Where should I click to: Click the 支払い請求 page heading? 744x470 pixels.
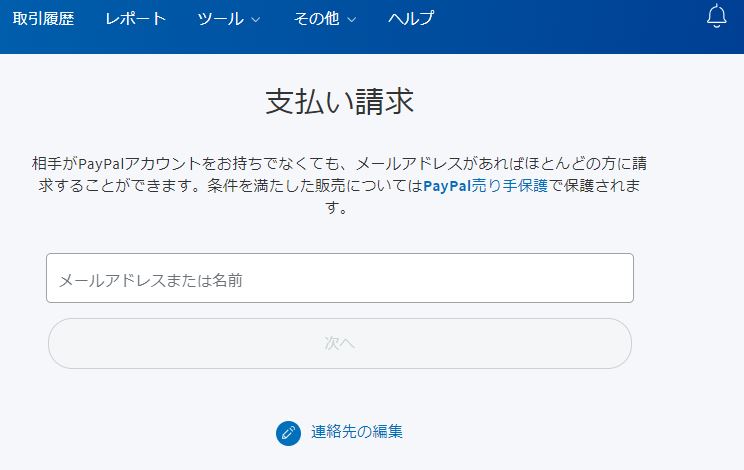(x=340, y=101)
